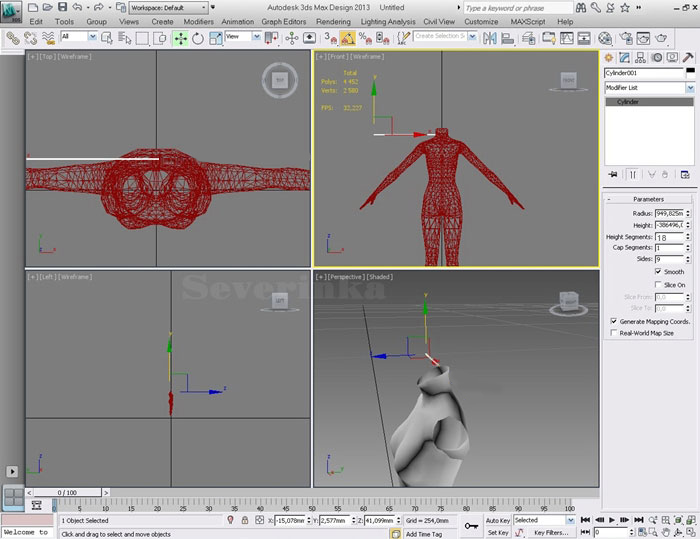Enable the Slice On checkbox
The image size is (700, 539).
click(659, 285)
